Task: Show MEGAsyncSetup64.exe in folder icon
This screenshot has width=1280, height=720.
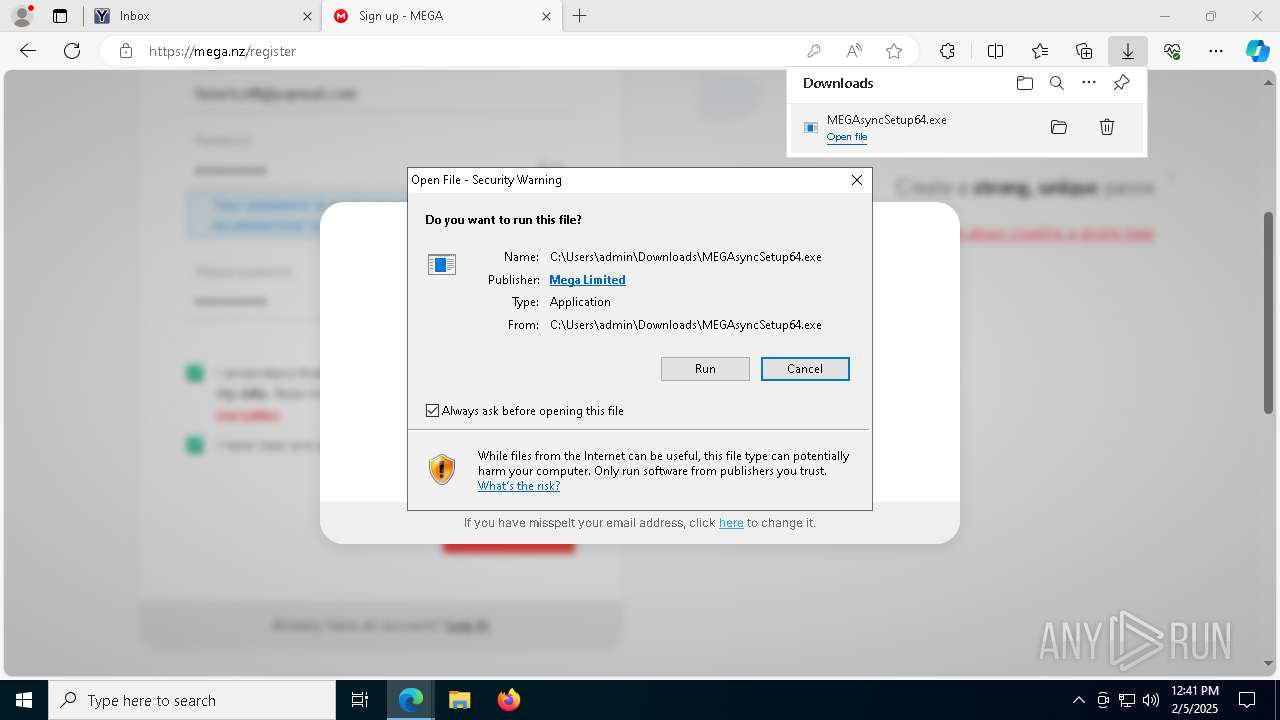Action: click(x=1059, y=127)
